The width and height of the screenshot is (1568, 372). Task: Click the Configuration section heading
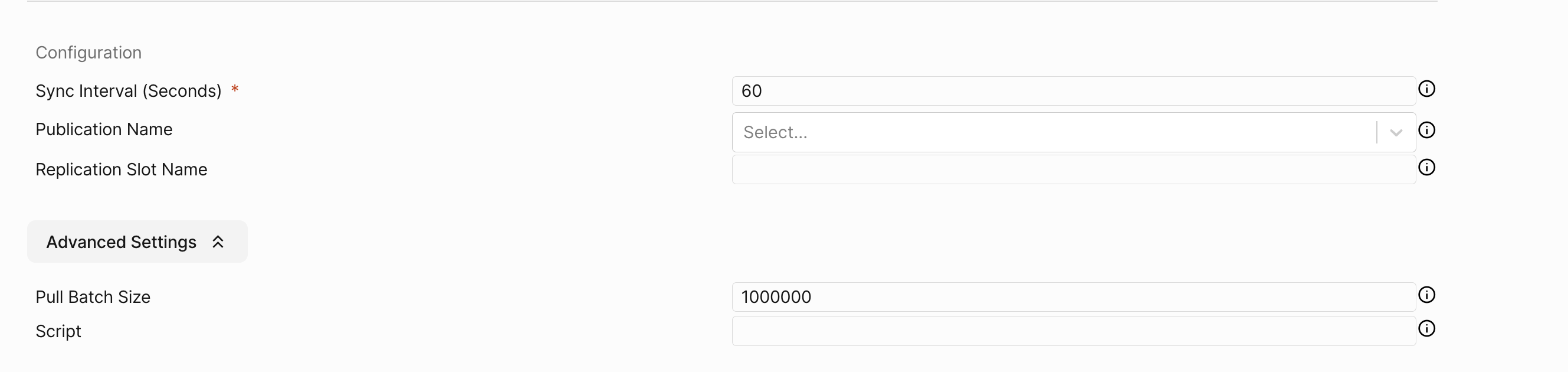pyautogui.click(x=89, y=53)
